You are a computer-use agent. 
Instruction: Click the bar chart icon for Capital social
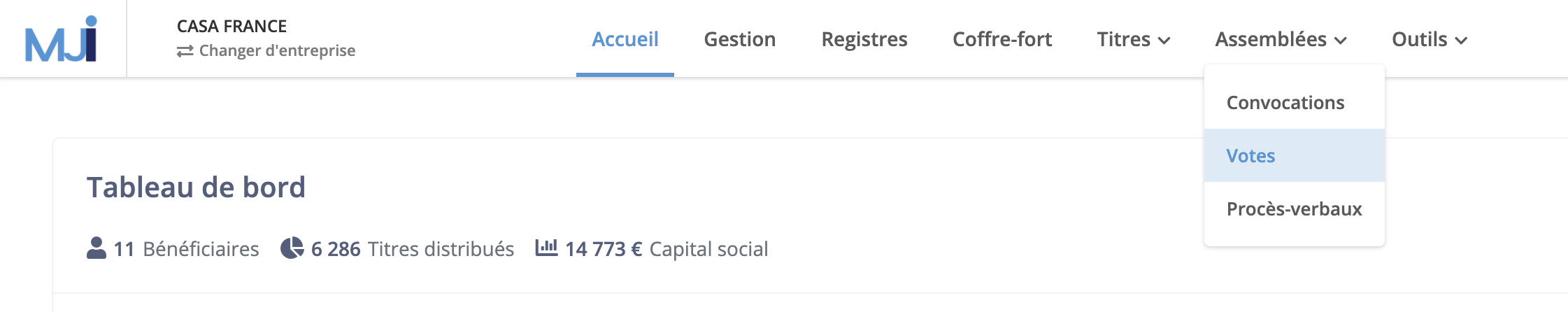546,248
